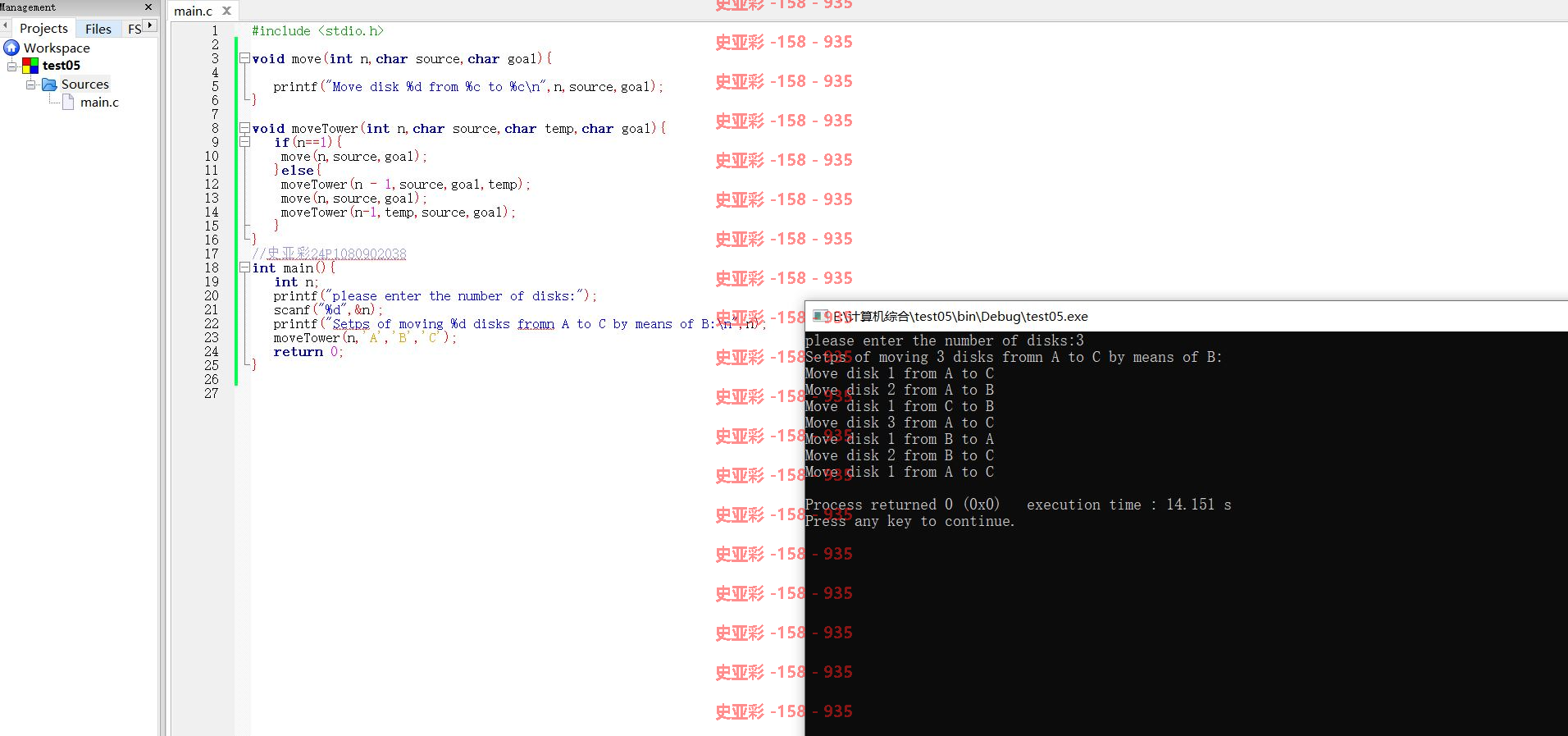
Task: Click the Workspace globe icon
Action: point(11,48)
